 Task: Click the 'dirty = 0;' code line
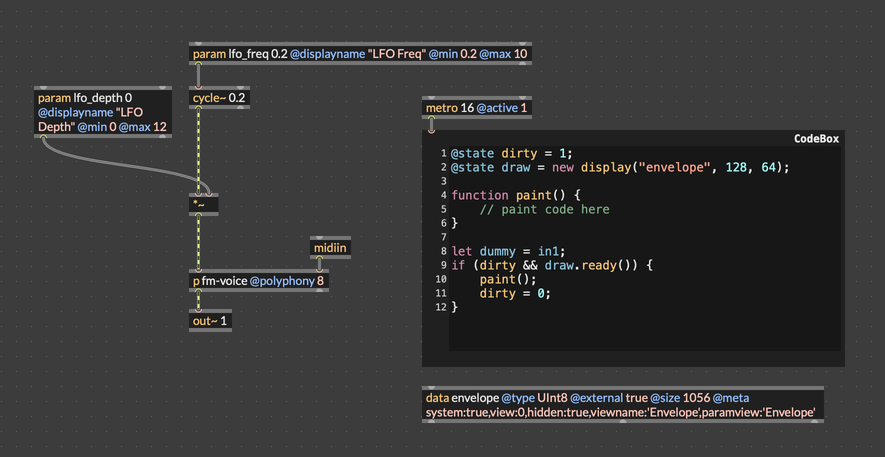click(x=515, y=293)
